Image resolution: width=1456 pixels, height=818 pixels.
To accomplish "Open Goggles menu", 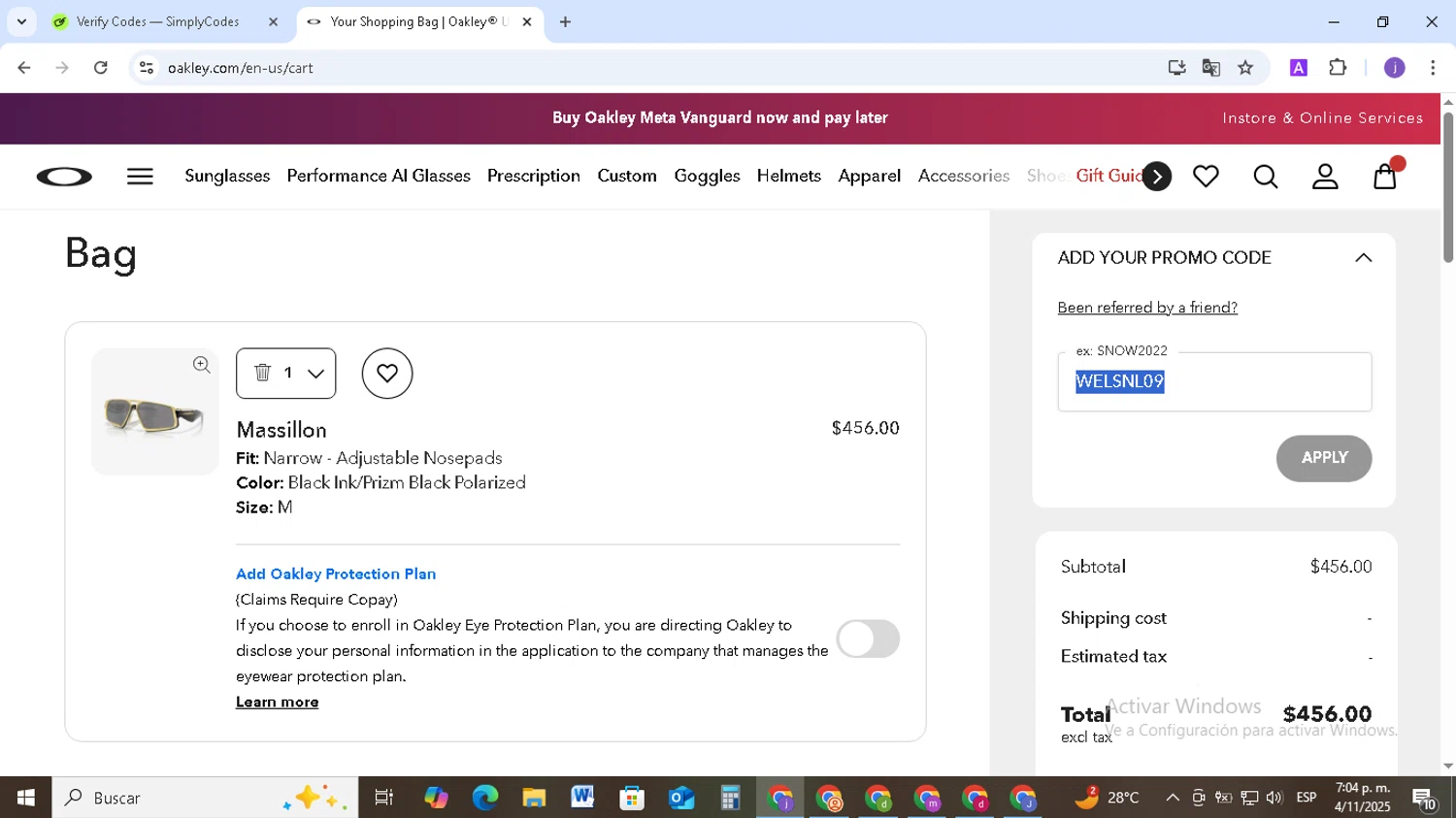I will tap(707, 176).
